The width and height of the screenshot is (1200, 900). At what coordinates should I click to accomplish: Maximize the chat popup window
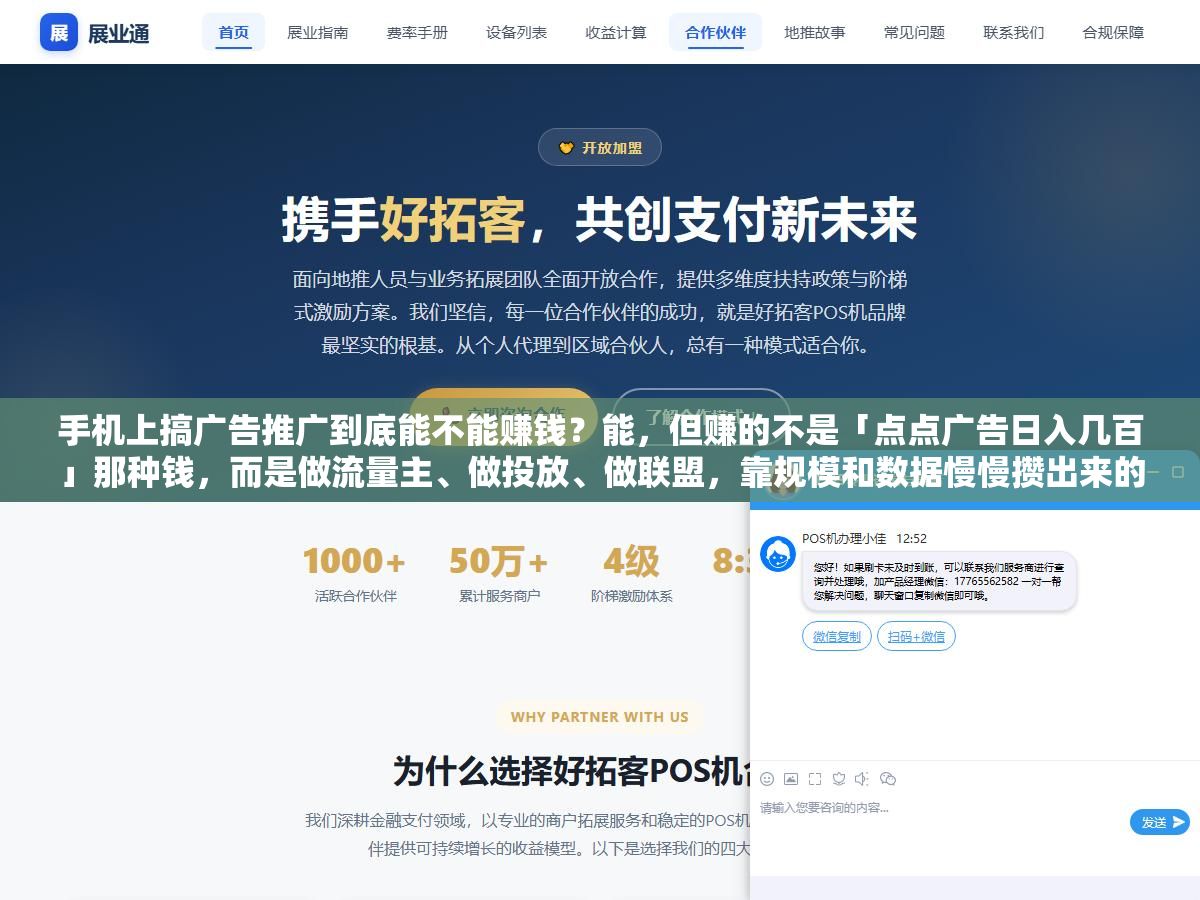coord(1178,473)
